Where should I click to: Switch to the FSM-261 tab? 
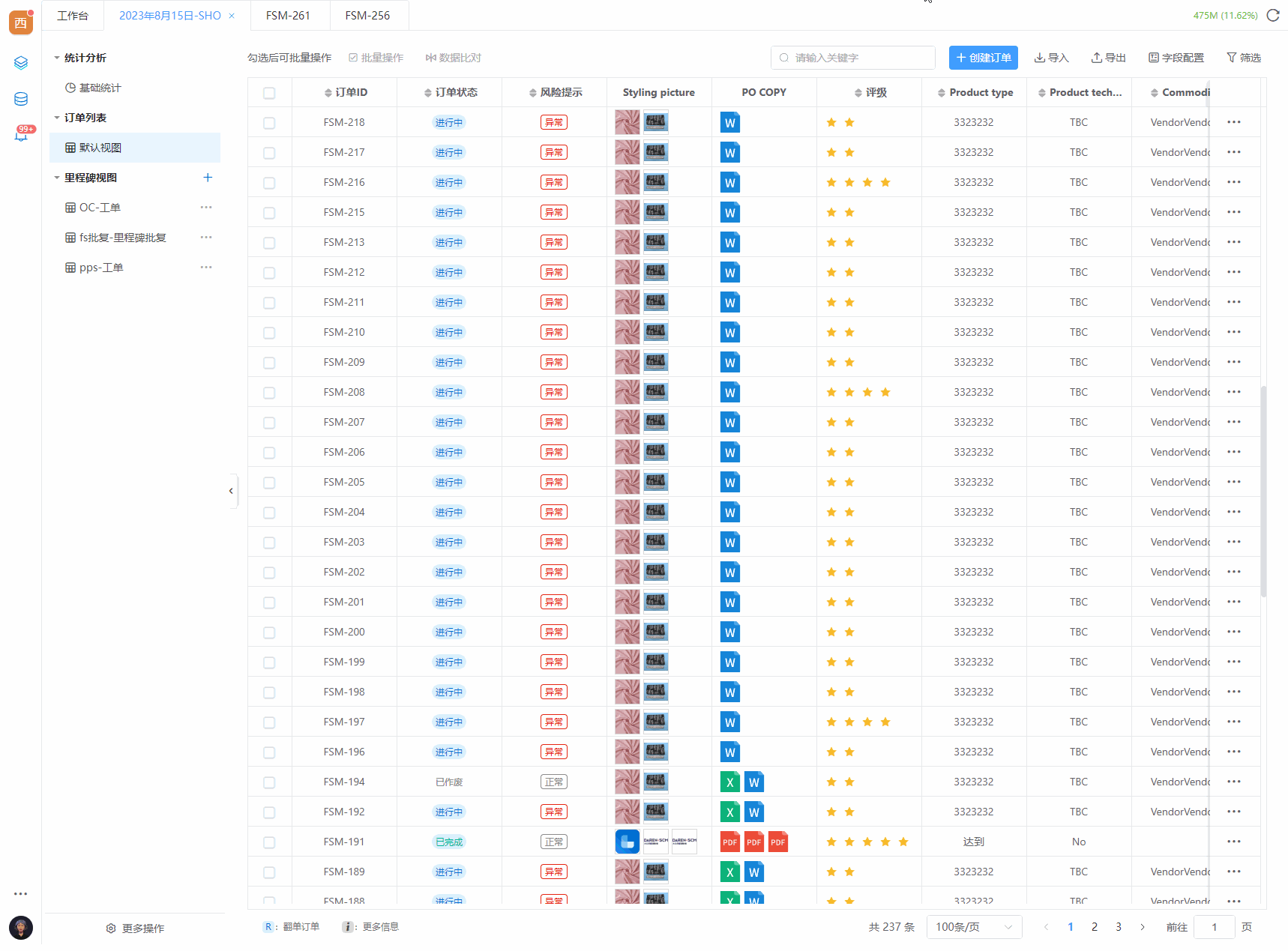[288, 16]
